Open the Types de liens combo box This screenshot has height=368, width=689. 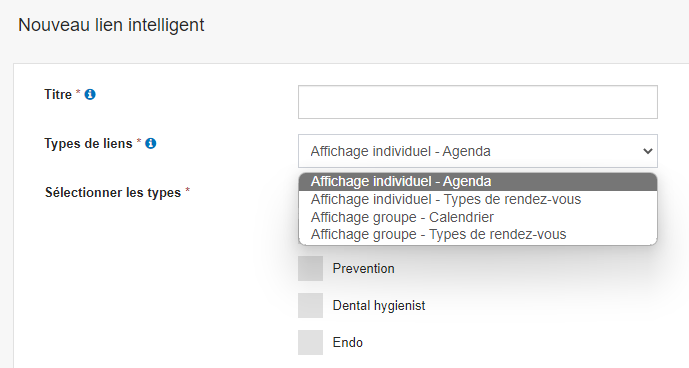coord(478,151)
